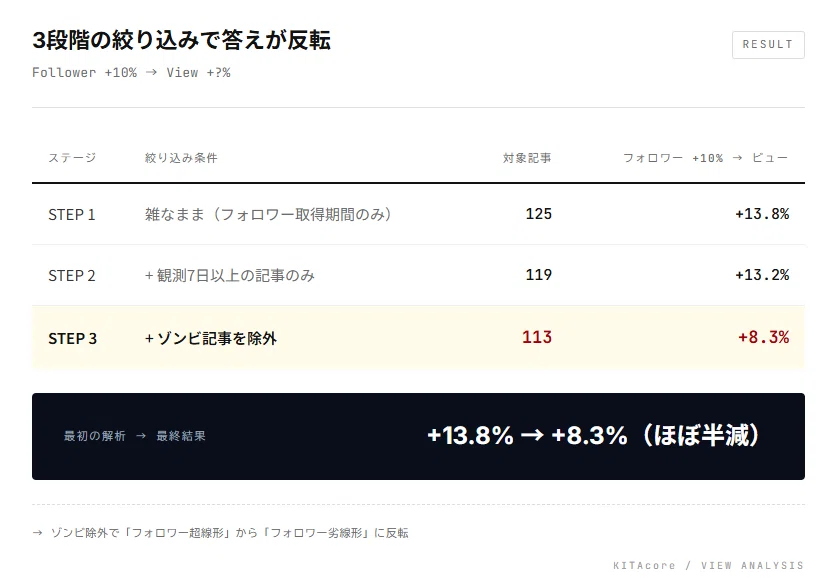Click the +13.8% view value in STEP 1
This screenshot has width=822, height=580.
tap(762, 214)
